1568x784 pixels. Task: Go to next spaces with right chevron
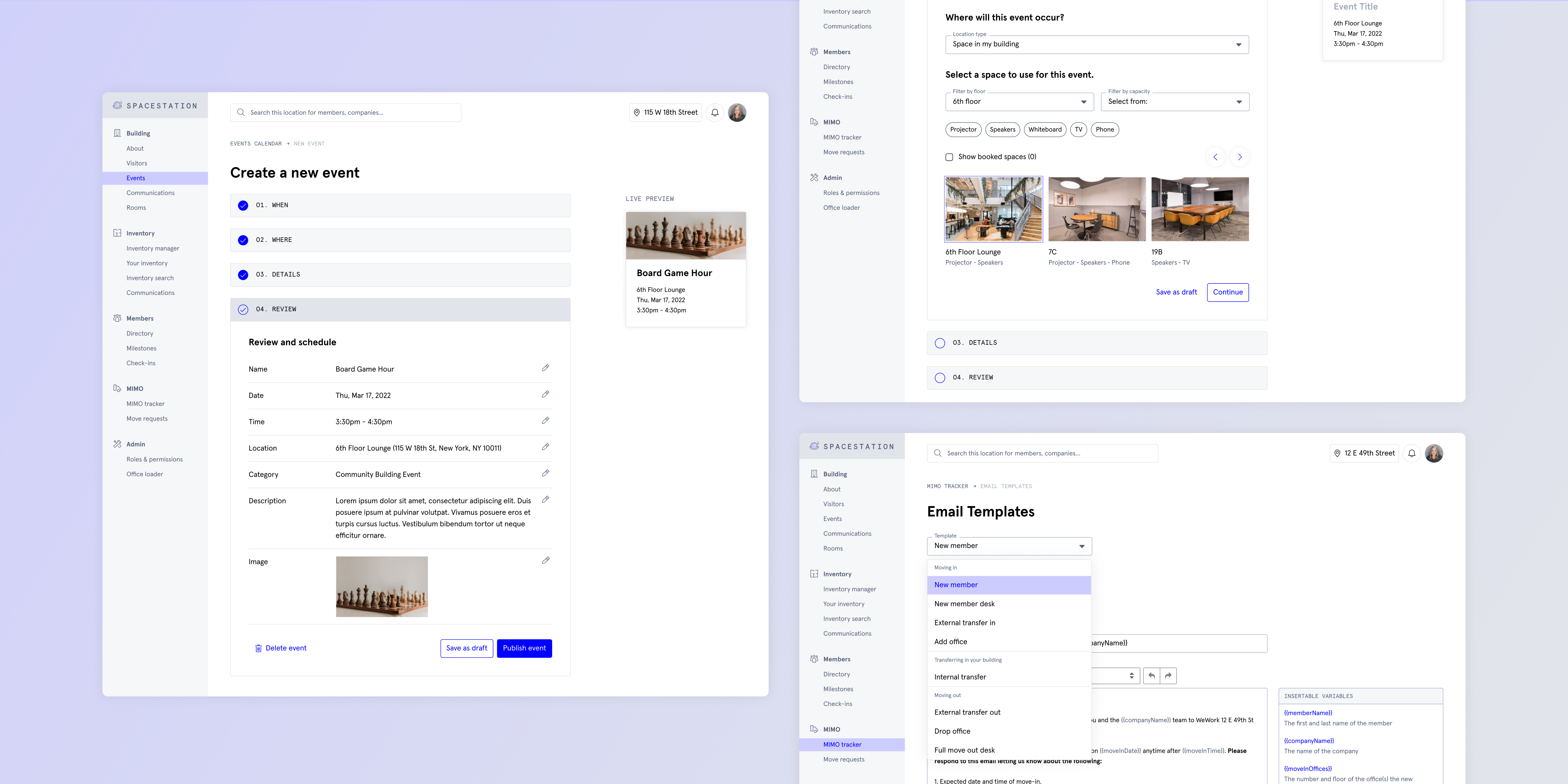[x=1239, y=157]
